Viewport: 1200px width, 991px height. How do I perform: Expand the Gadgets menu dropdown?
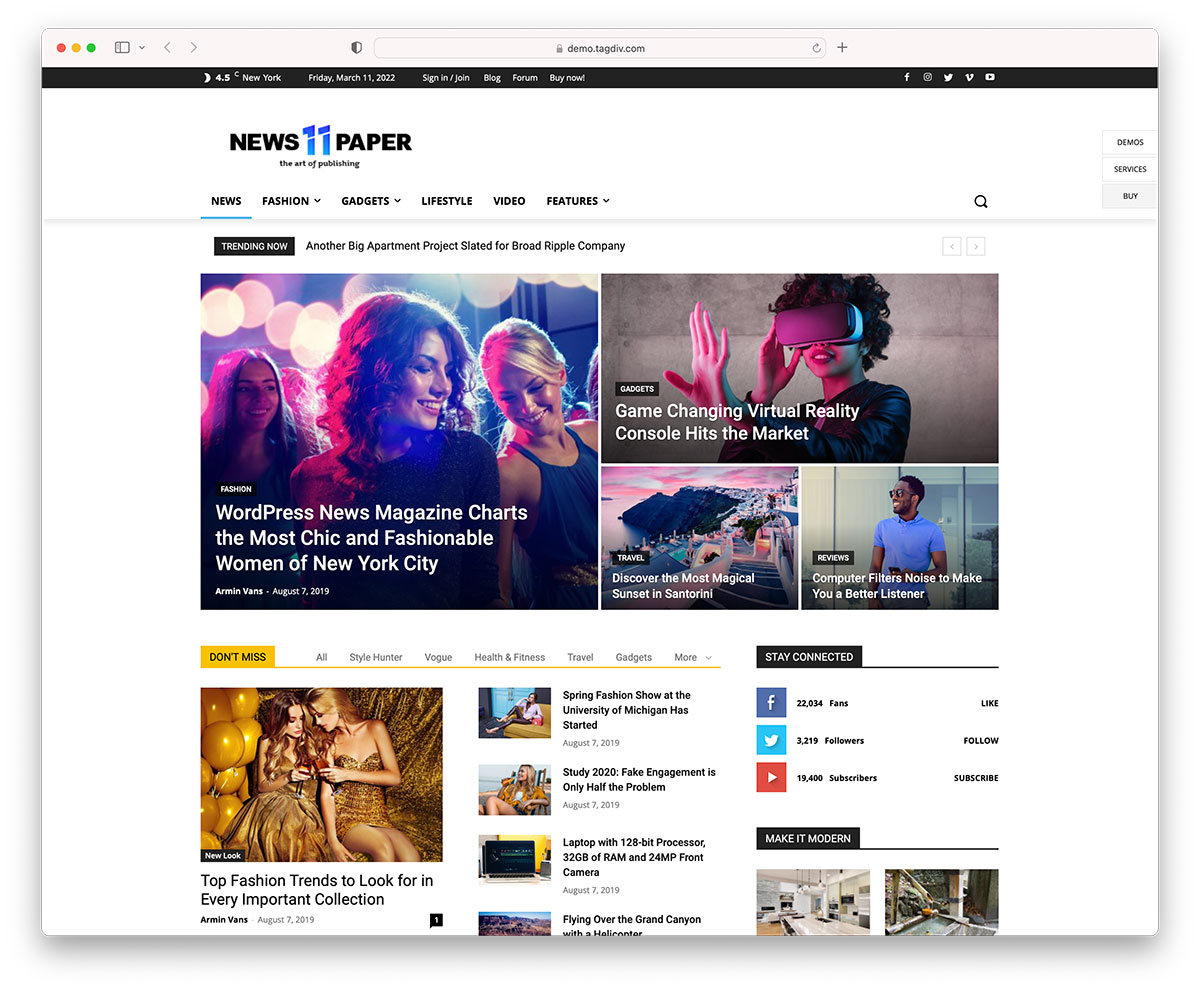pyautogui.click(x=370, y=201)
